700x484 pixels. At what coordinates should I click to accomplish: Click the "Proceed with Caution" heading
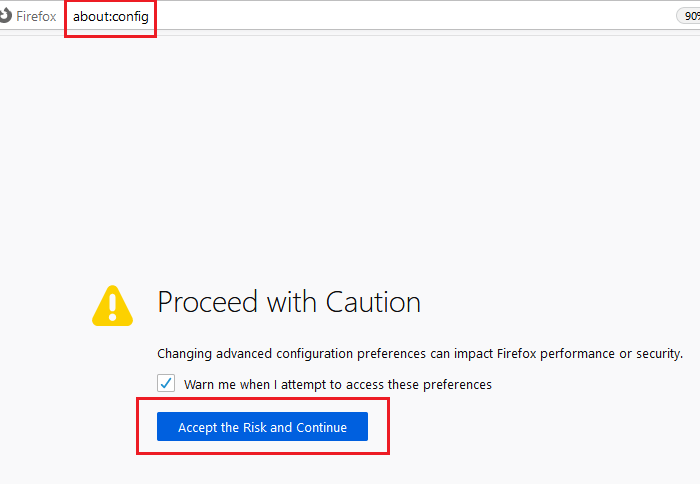(289, 302)
